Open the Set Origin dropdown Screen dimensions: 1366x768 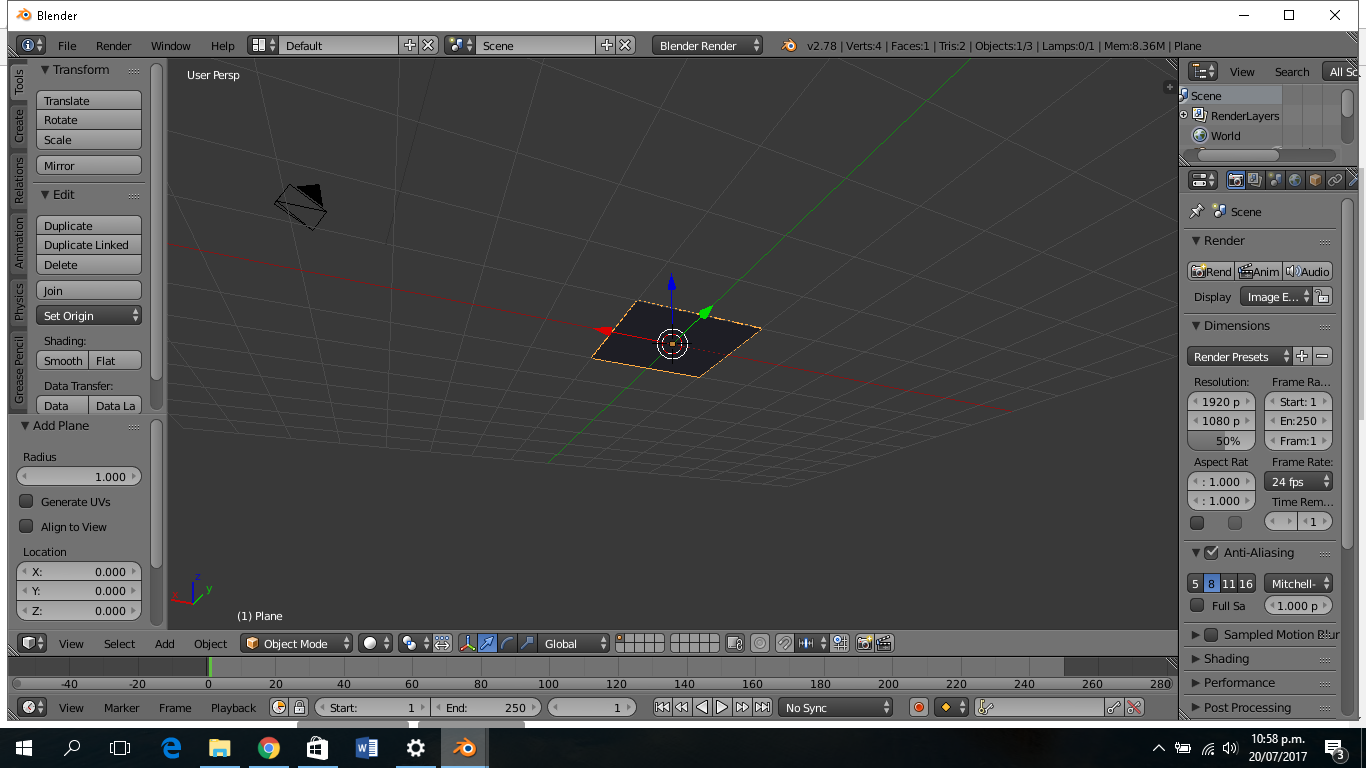click(89, 316)
